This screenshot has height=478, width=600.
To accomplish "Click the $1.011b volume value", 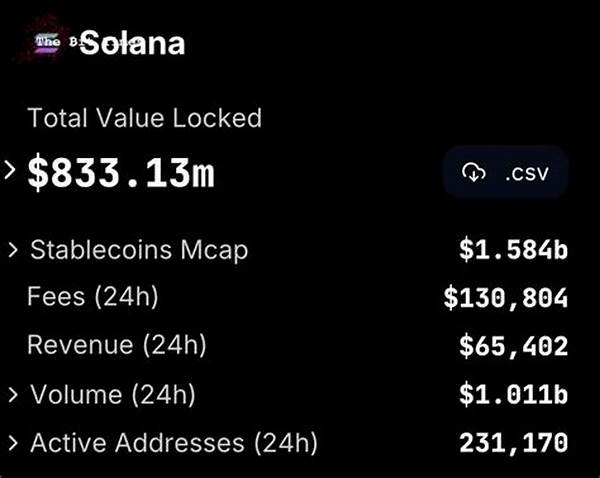I will (514, 394).
